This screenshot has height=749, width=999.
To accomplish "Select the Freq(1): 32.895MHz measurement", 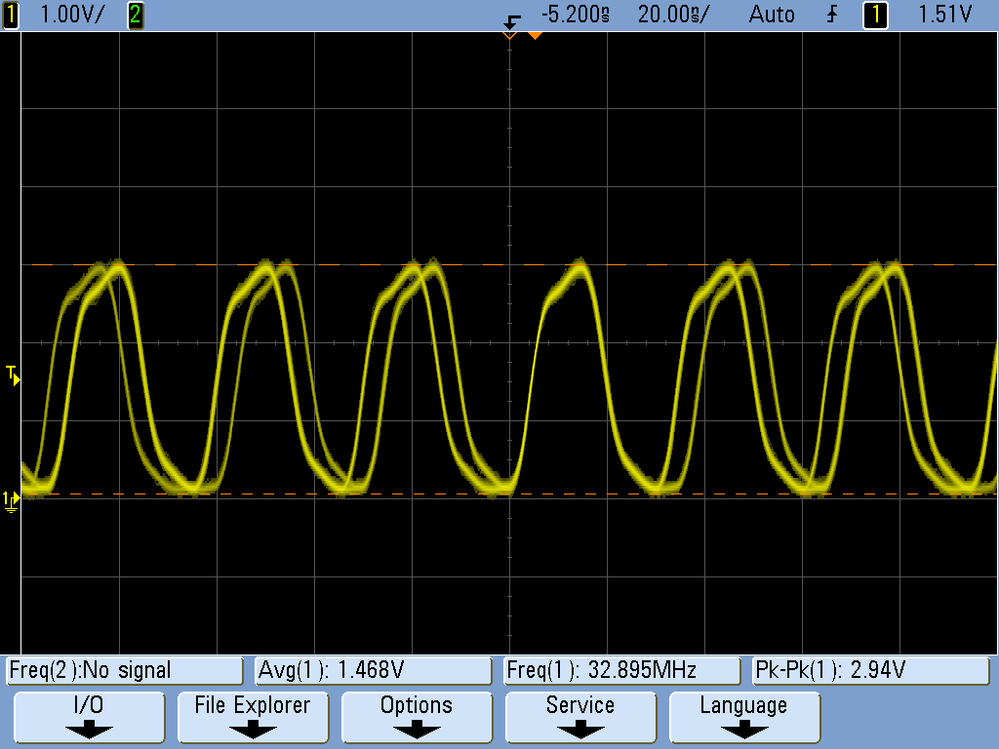I will tap(622, 670).
